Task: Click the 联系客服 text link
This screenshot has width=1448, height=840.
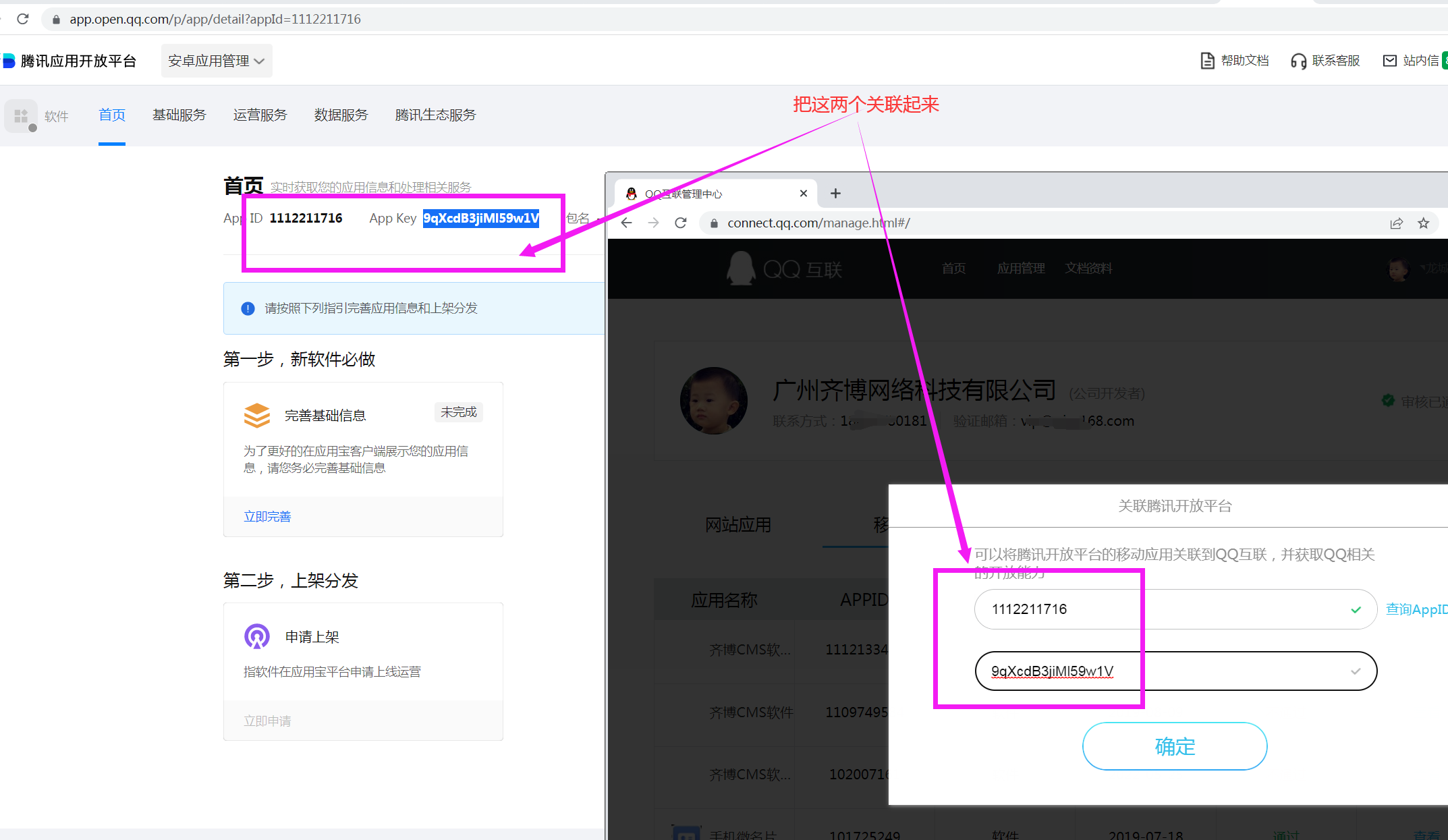Action: coord(1336,61)
